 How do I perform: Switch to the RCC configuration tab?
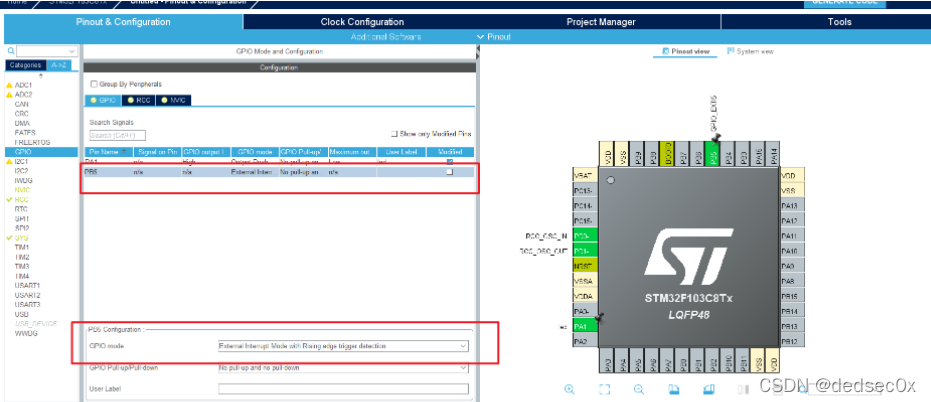(x=139, y=100)
